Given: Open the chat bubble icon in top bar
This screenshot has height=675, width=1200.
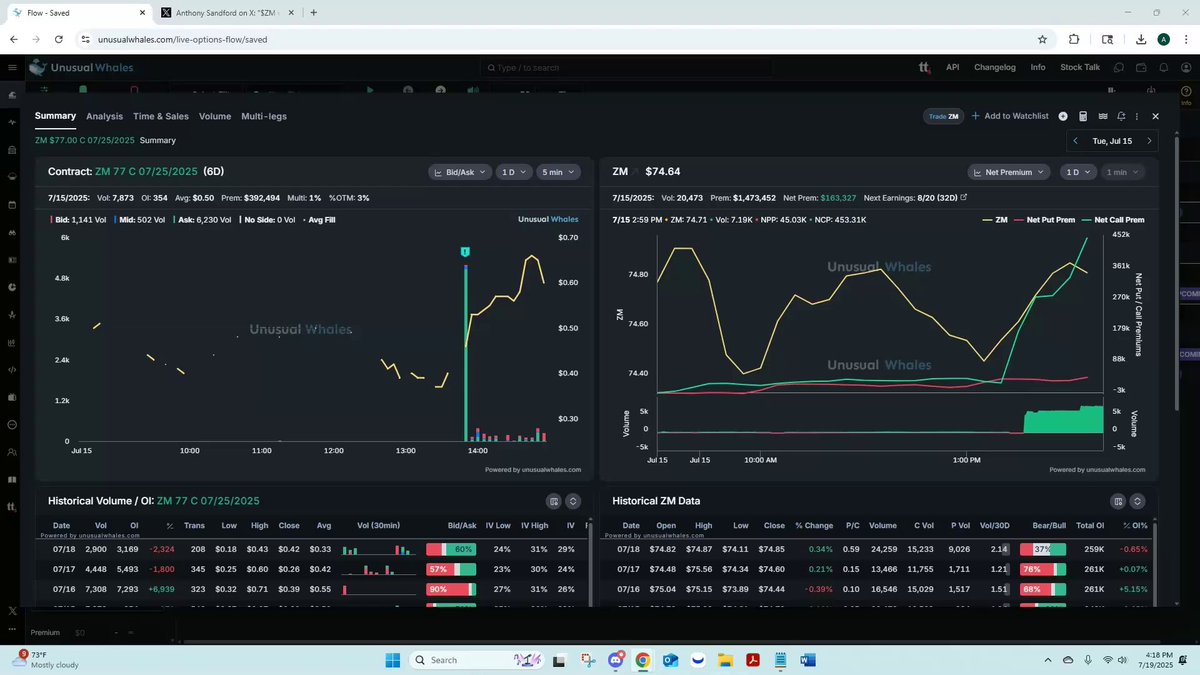Looking at the screenshot, I should [x=1117, y=68].
